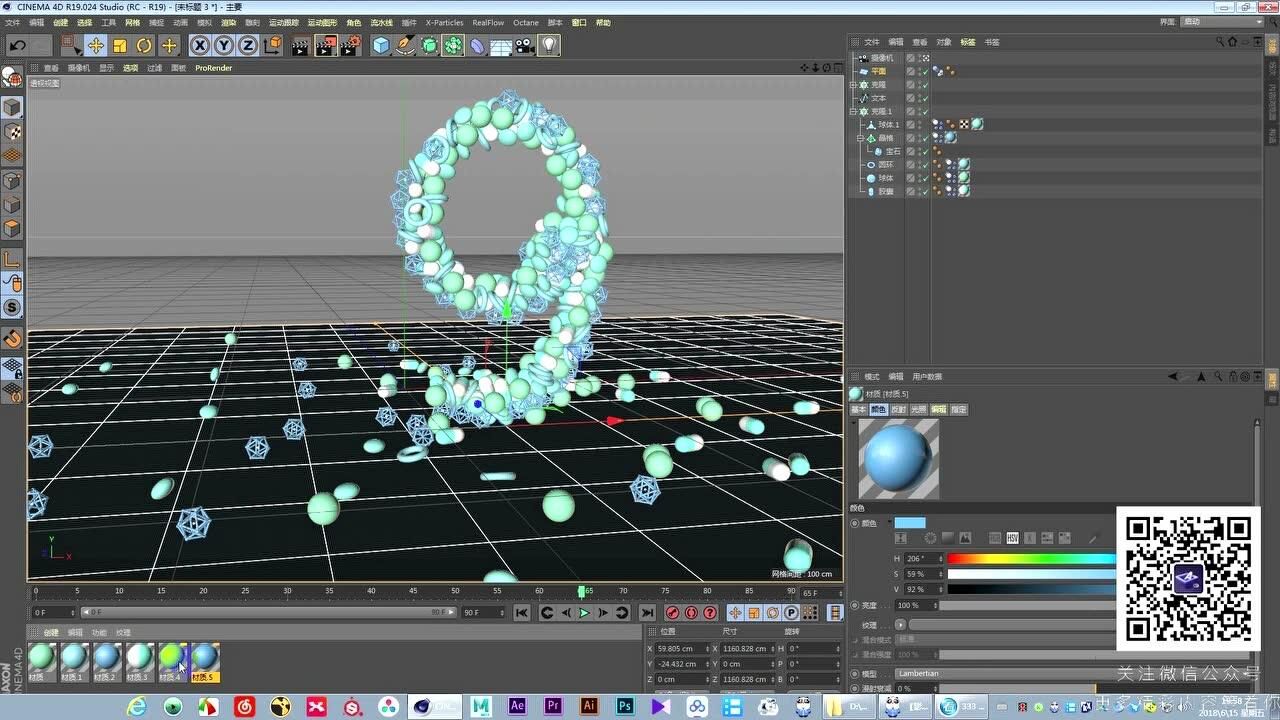Select the Rotate tool icon

pyautogui.click(x=144, y=45)
